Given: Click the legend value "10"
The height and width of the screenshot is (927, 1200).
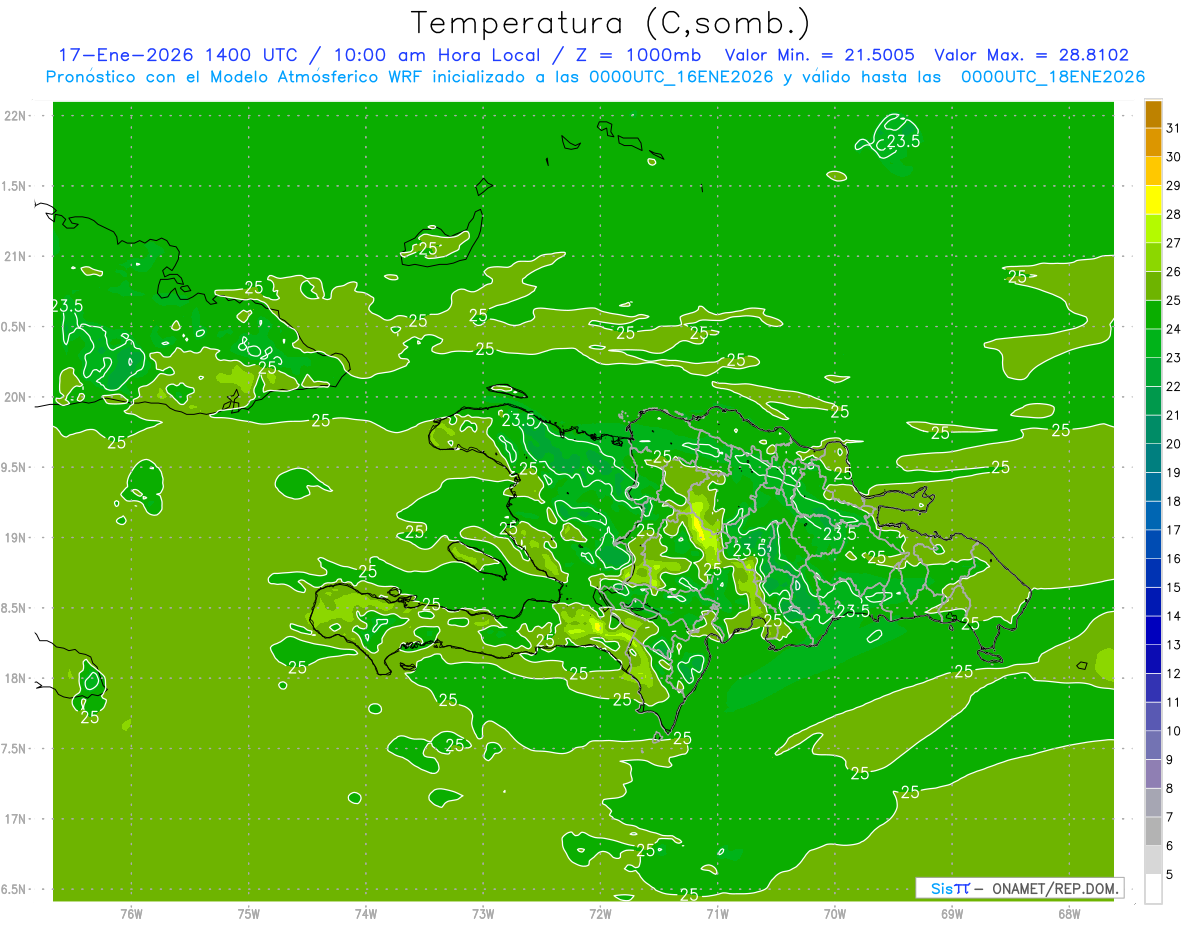Looking at the screenshot, I should click(x=1174, y=731).
